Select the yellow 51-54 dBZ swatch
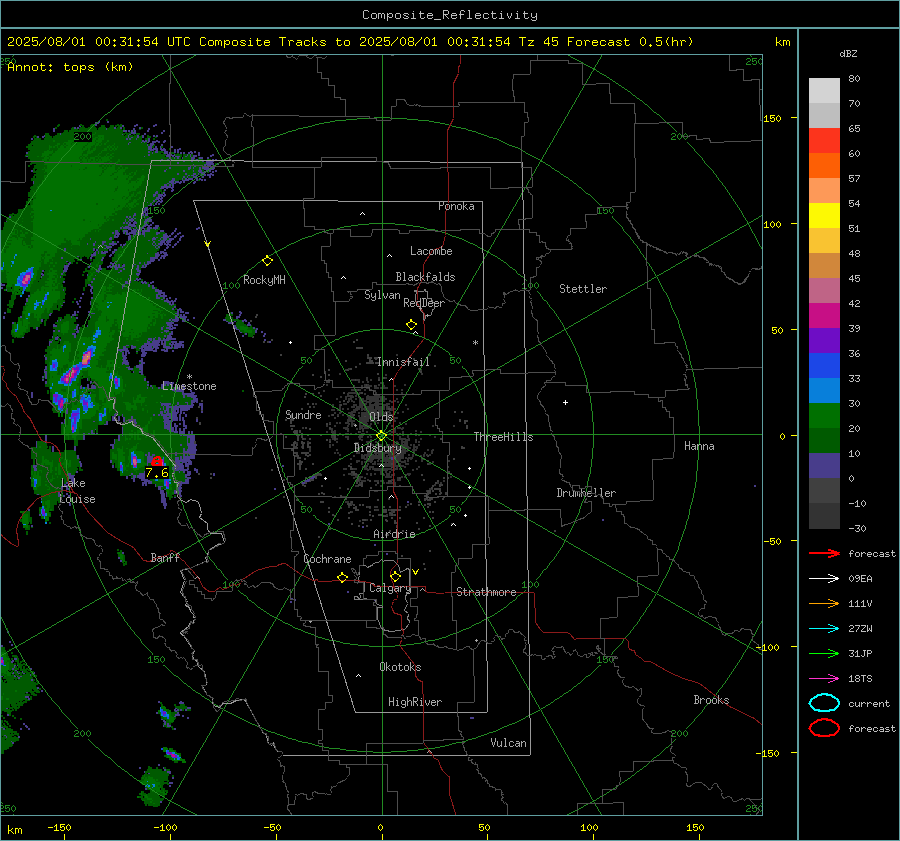 coord(824,216)
